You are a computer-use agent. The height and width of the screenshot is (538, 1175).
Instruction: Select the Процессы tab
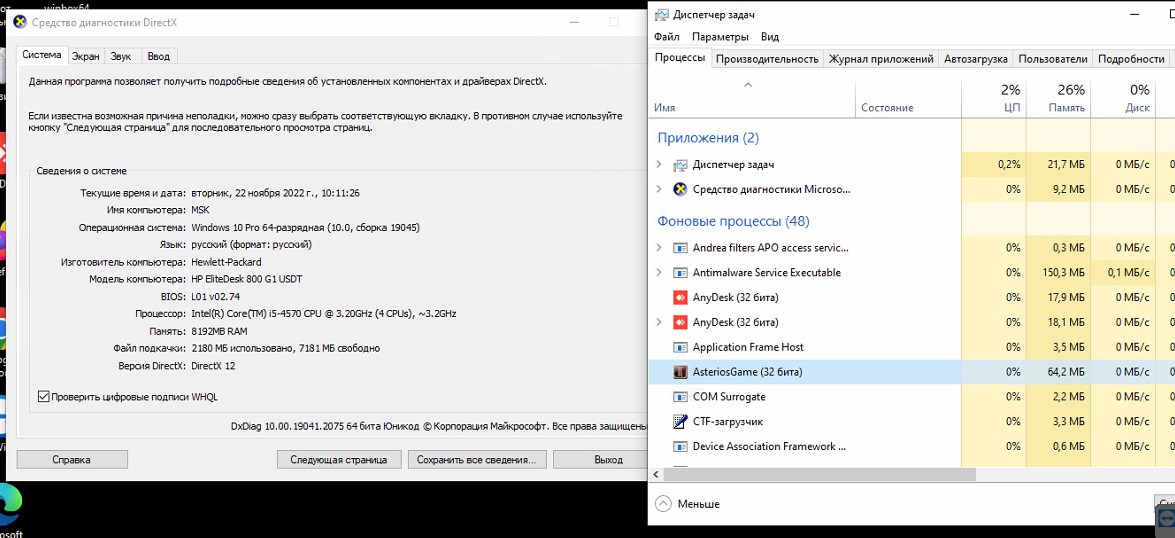pos(680,58)
